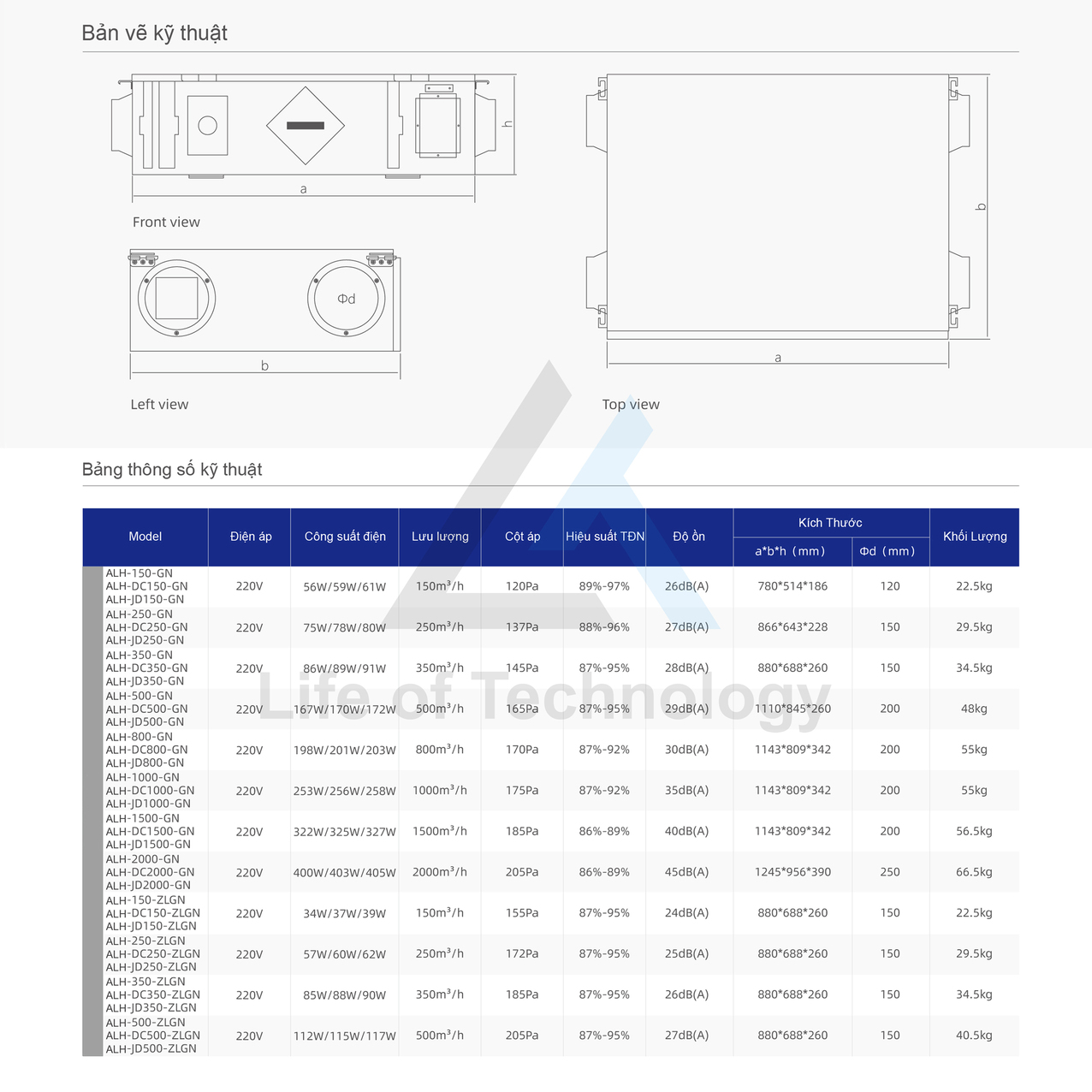
Task: Select the "Φd (mm)" sub-header
Action: [x=887, y=551]
